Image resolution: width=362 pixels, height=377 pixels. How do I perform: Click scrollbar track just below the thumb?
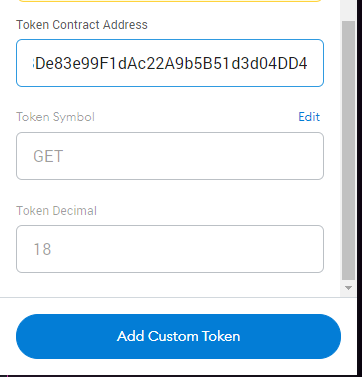(x=348, y=281)
